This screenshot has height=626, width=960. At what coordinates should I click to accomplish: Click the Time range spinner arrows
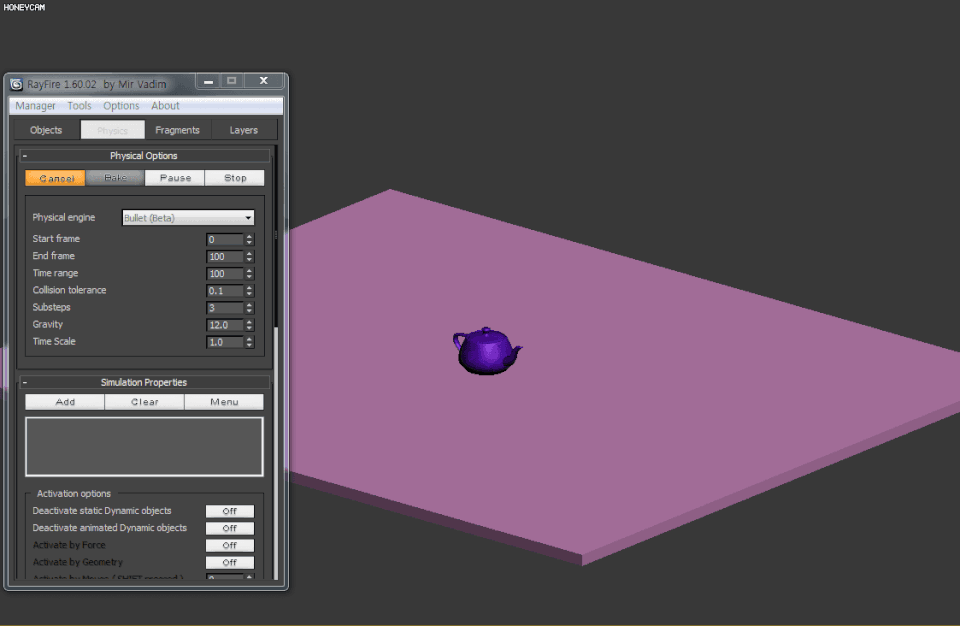pyautogui.click(x=249, y=274)
